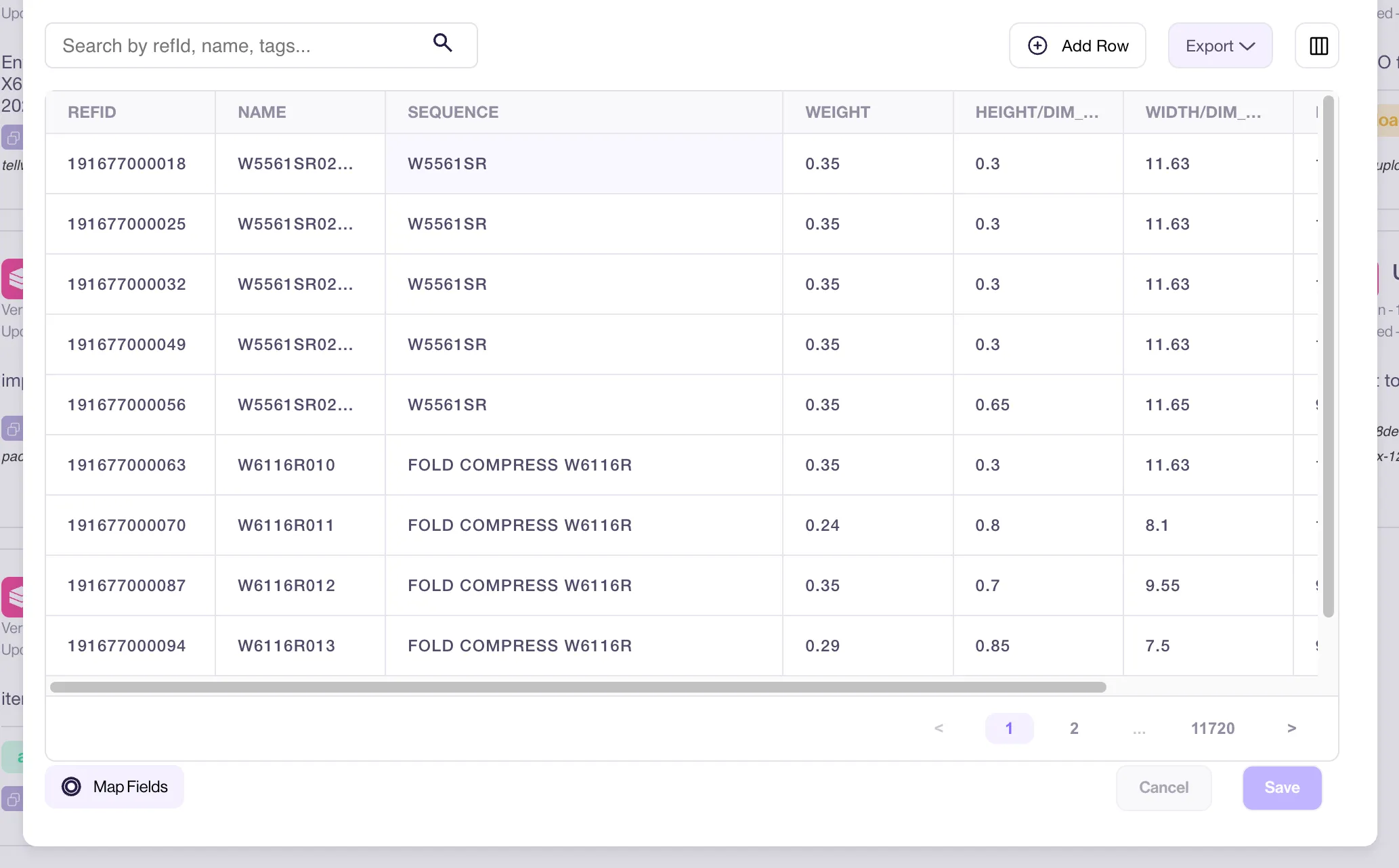Open the column layout icon button

click(x=1317, y=46)
